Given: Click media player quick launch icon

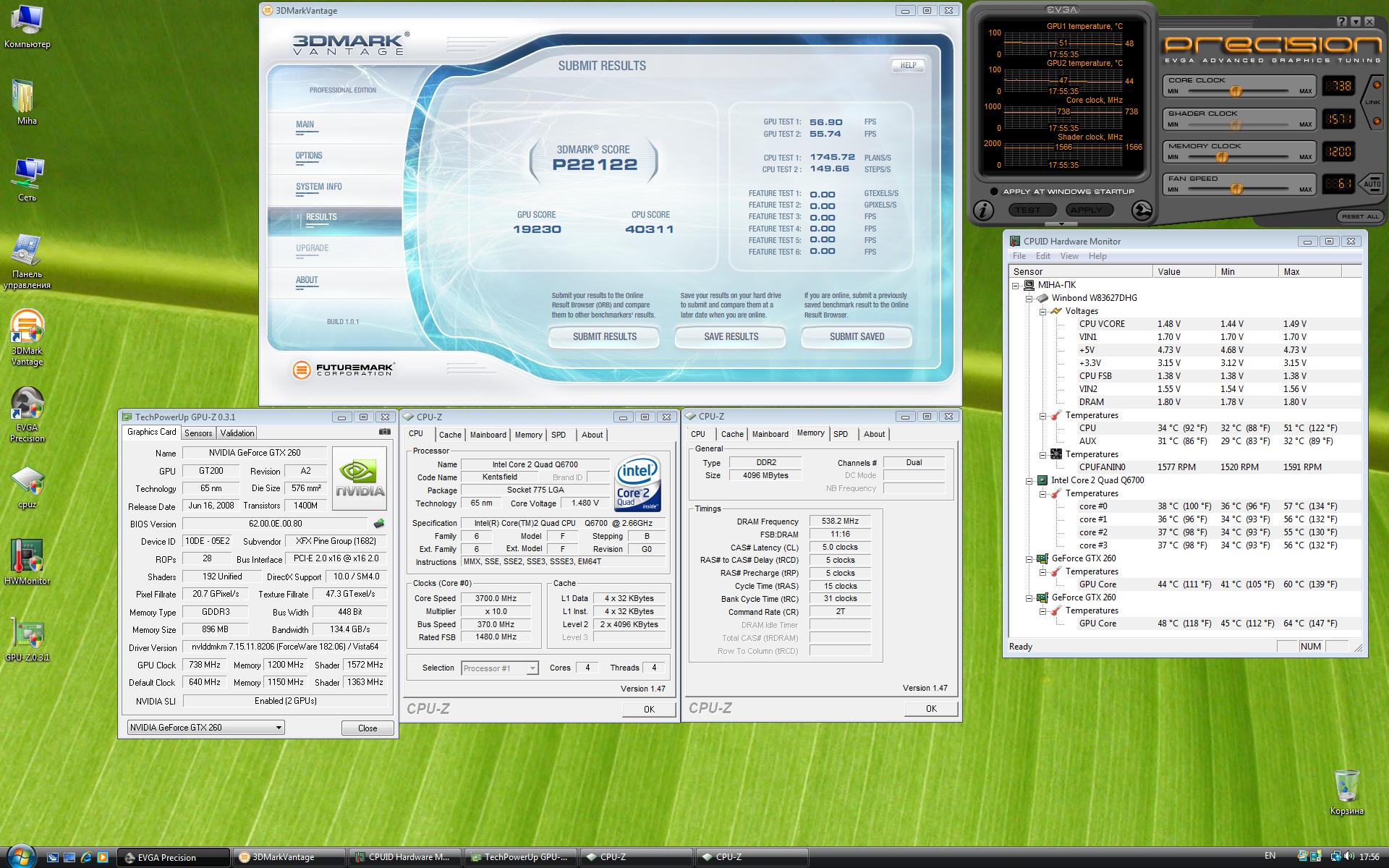Looking at the screenshot, I should 103,857.
